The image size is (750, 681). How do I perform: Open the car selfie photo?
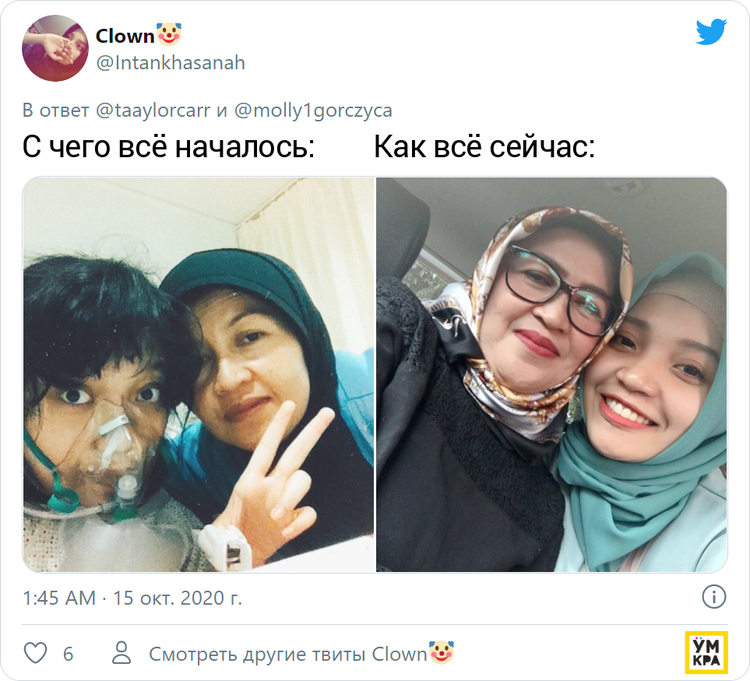(551, 375)
